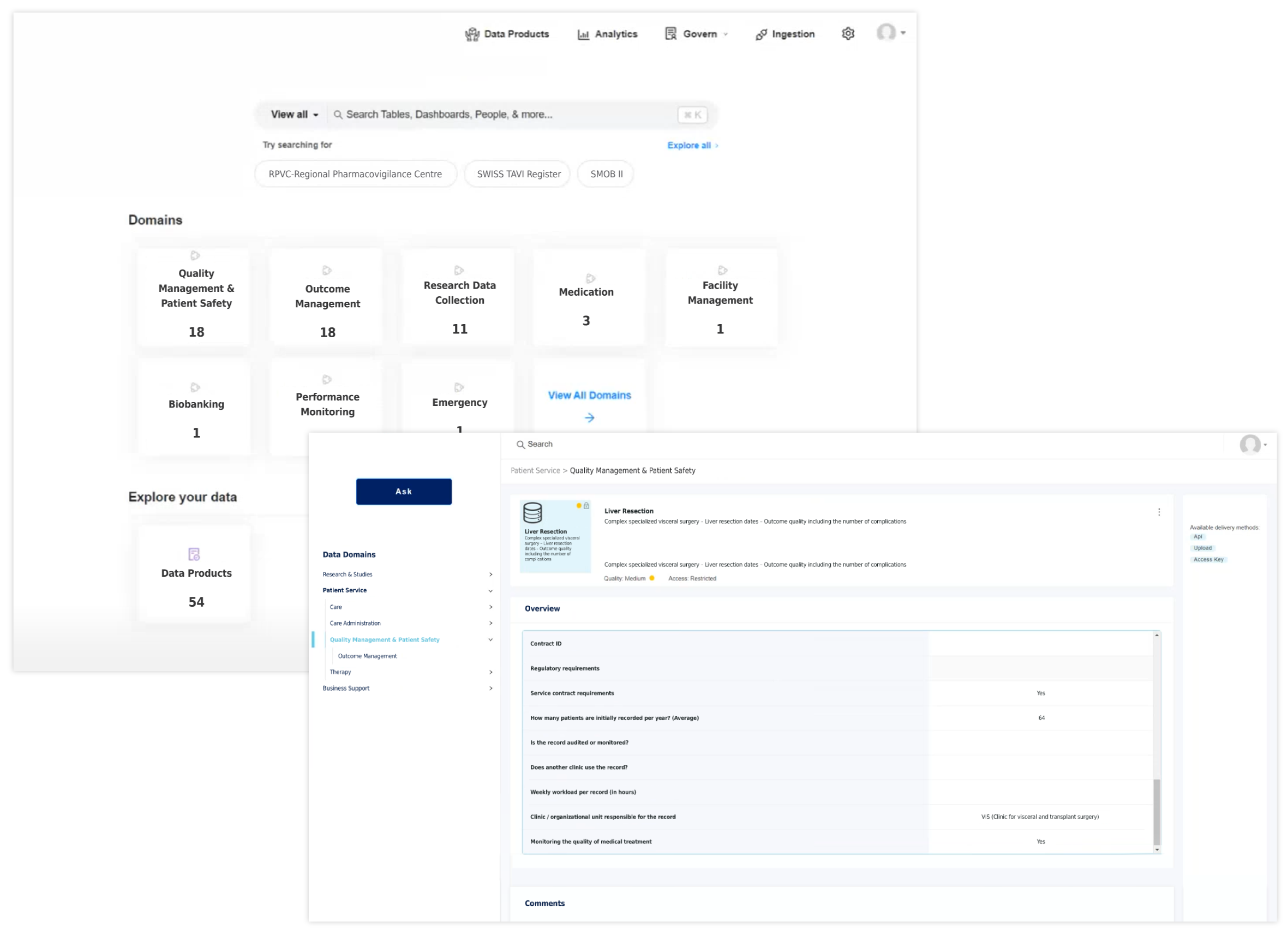The height and width of the screenshot is (933, 1288).
Task: Expand the Research & Studies tree item
Action: pos(490,575)
